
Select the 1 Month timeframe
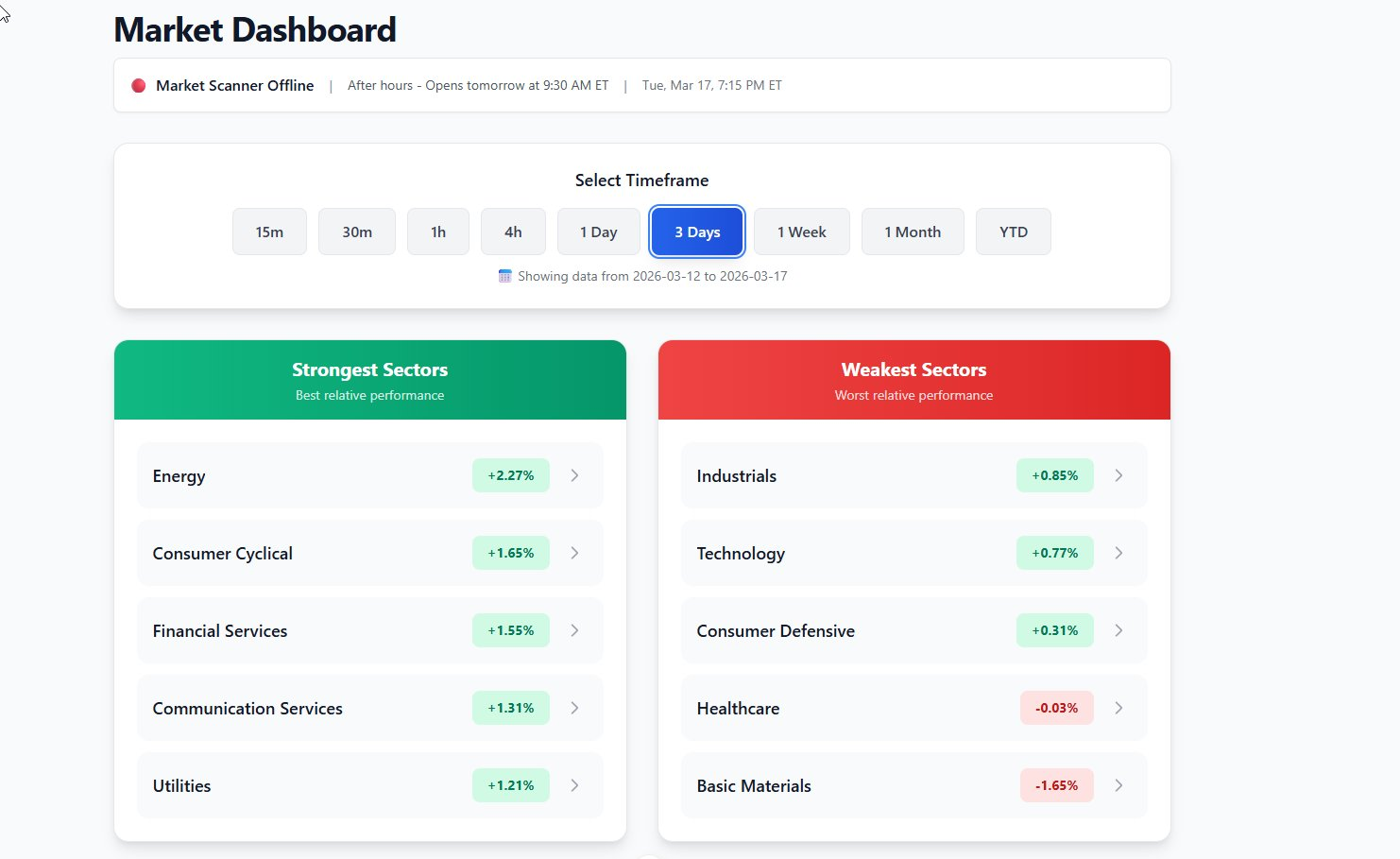913,232
